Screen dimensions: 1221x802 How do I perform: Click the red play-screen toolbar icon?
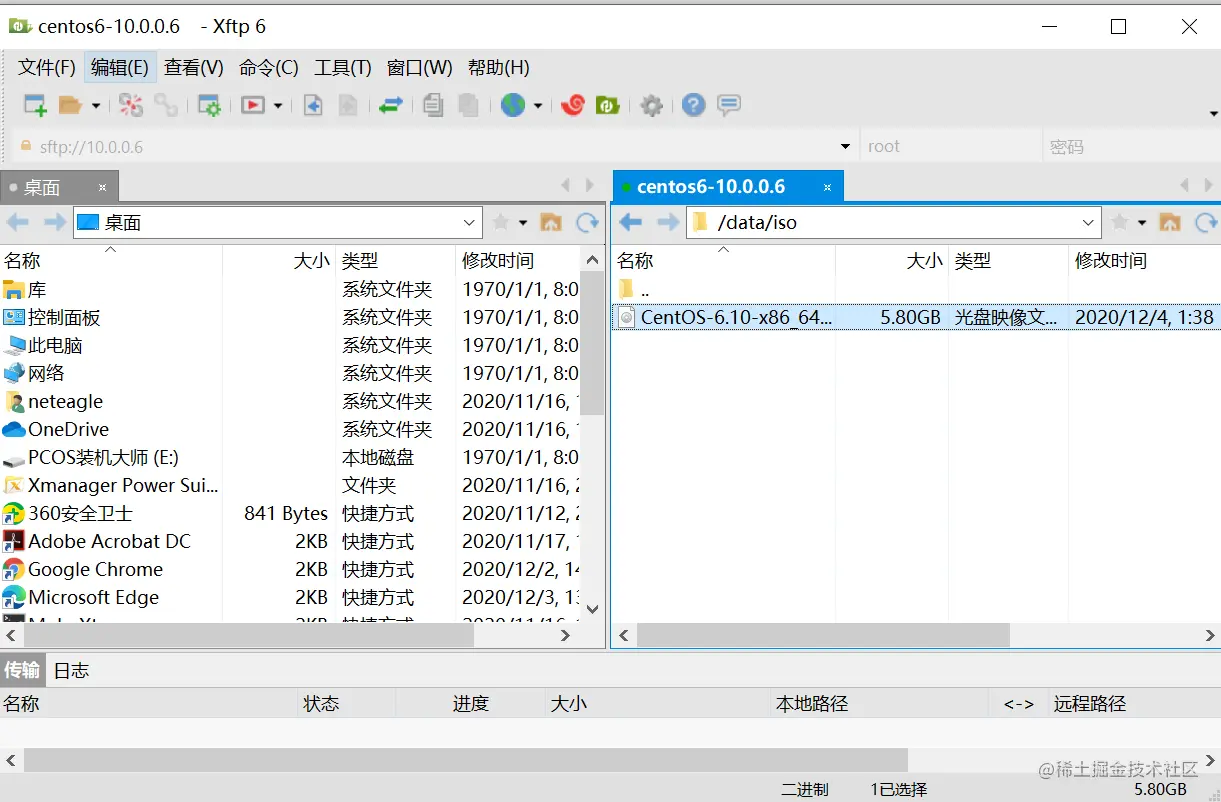pyautogui.click(x=253, y=105)
